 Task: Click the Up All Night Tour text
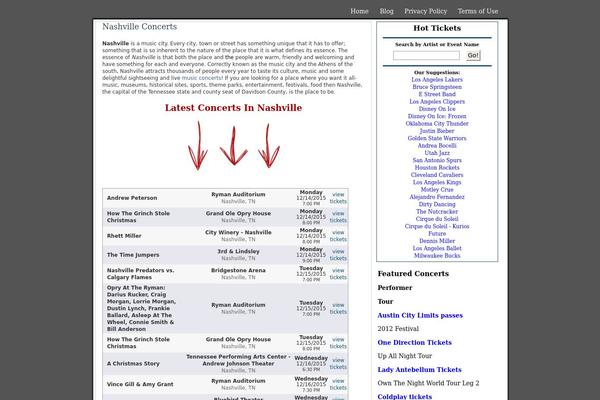tap(404, 356)
